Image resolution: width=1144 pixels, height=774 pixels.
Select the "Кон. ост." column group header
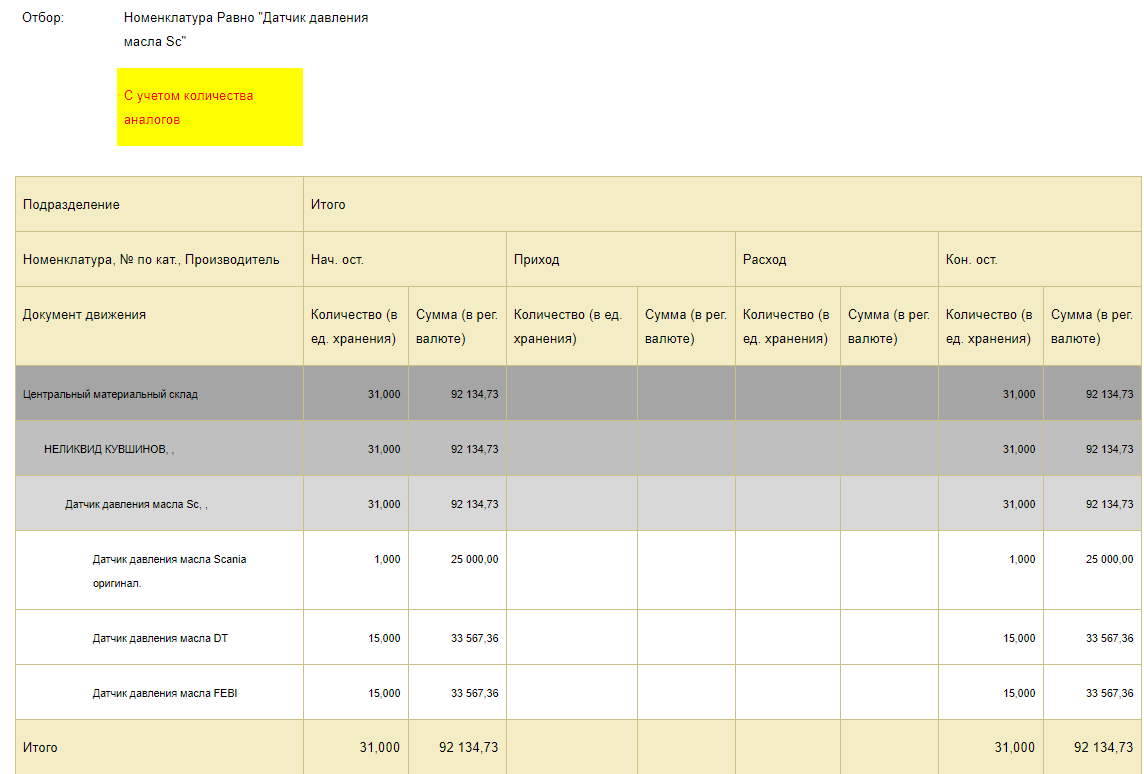point(971,259)
